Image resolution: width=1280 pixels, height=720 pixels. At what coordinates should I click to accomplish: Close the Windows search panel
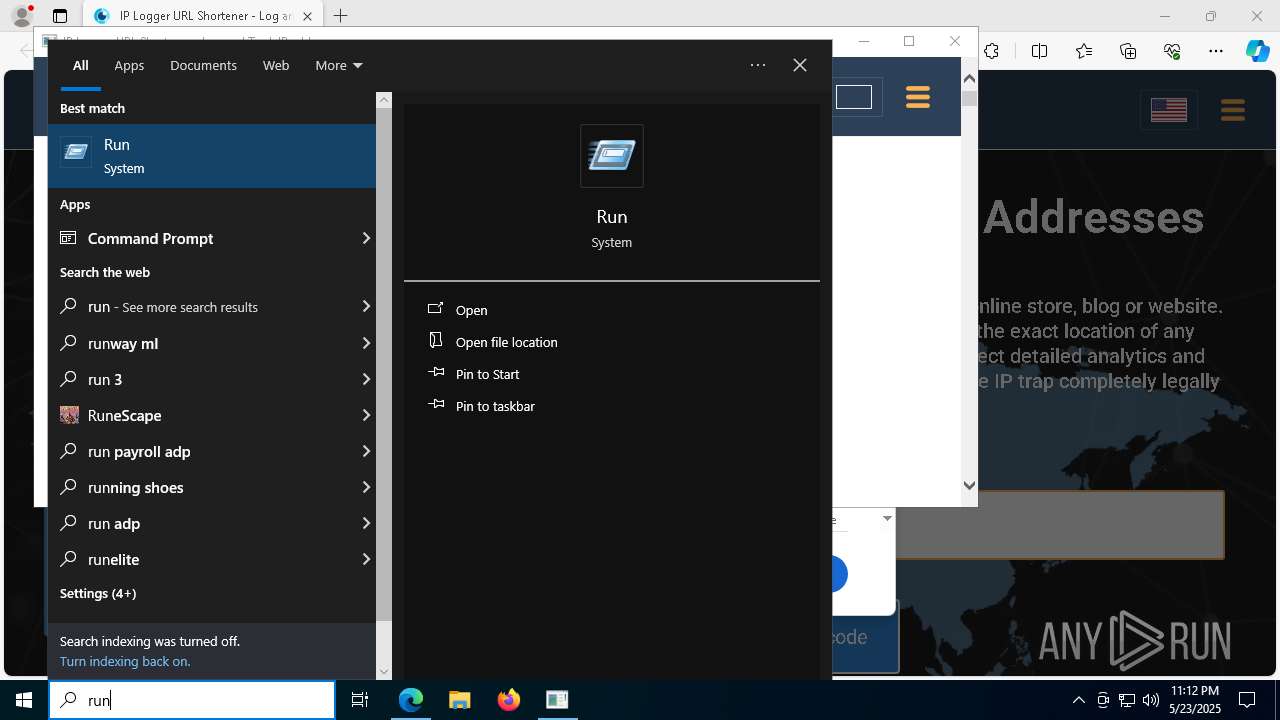click(800, 65)
